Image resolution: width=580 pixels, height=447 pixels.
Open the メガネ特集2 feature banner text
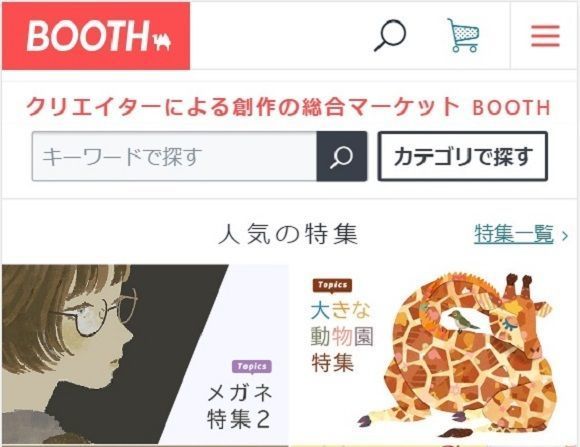point(239,406)
